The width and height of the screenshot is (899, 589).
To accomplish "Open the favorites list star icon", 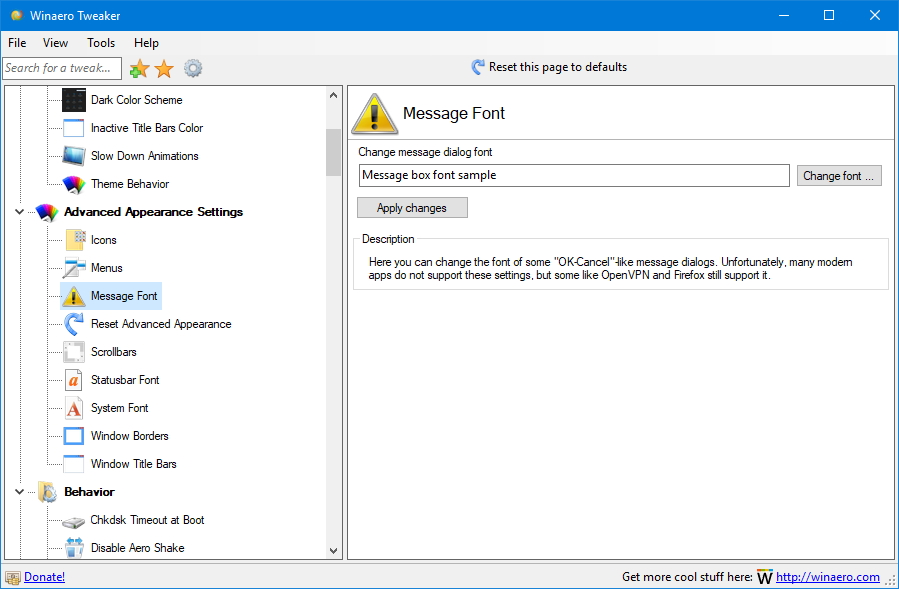I will click(164, 69).
